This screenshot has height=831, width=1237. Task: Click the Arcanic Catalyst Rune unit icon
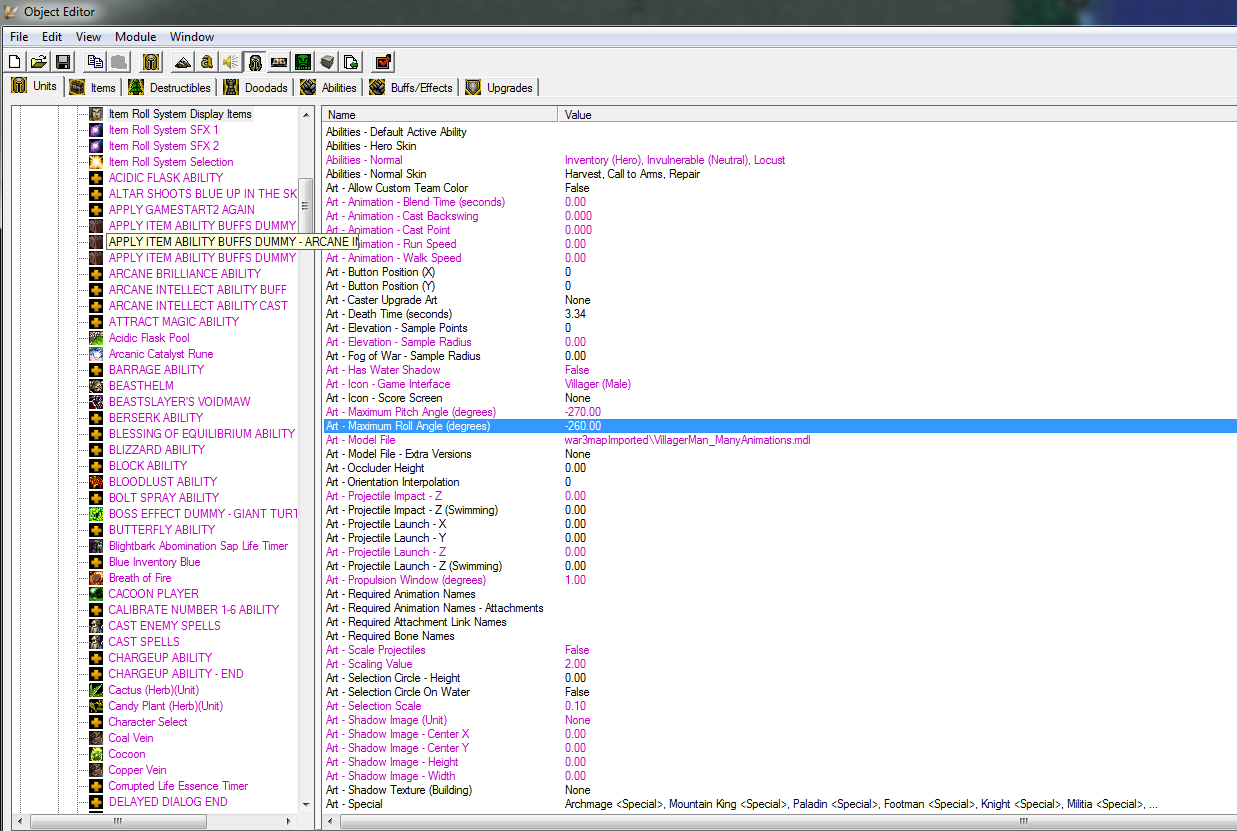coord(96,354)
